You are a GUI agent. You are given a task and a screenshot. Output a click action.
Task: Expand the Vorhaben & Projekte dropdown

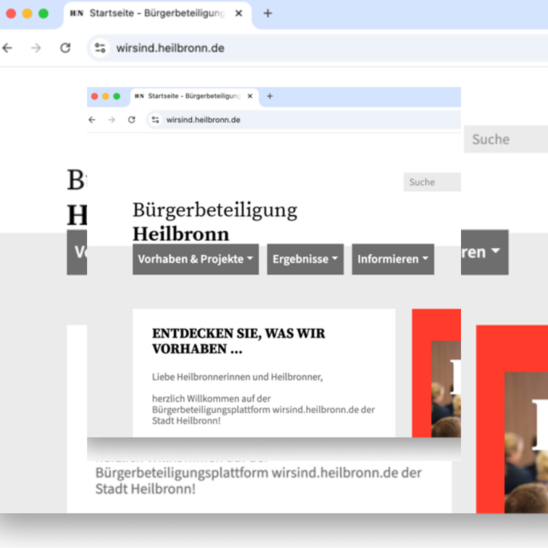click(x=196, y=259)
